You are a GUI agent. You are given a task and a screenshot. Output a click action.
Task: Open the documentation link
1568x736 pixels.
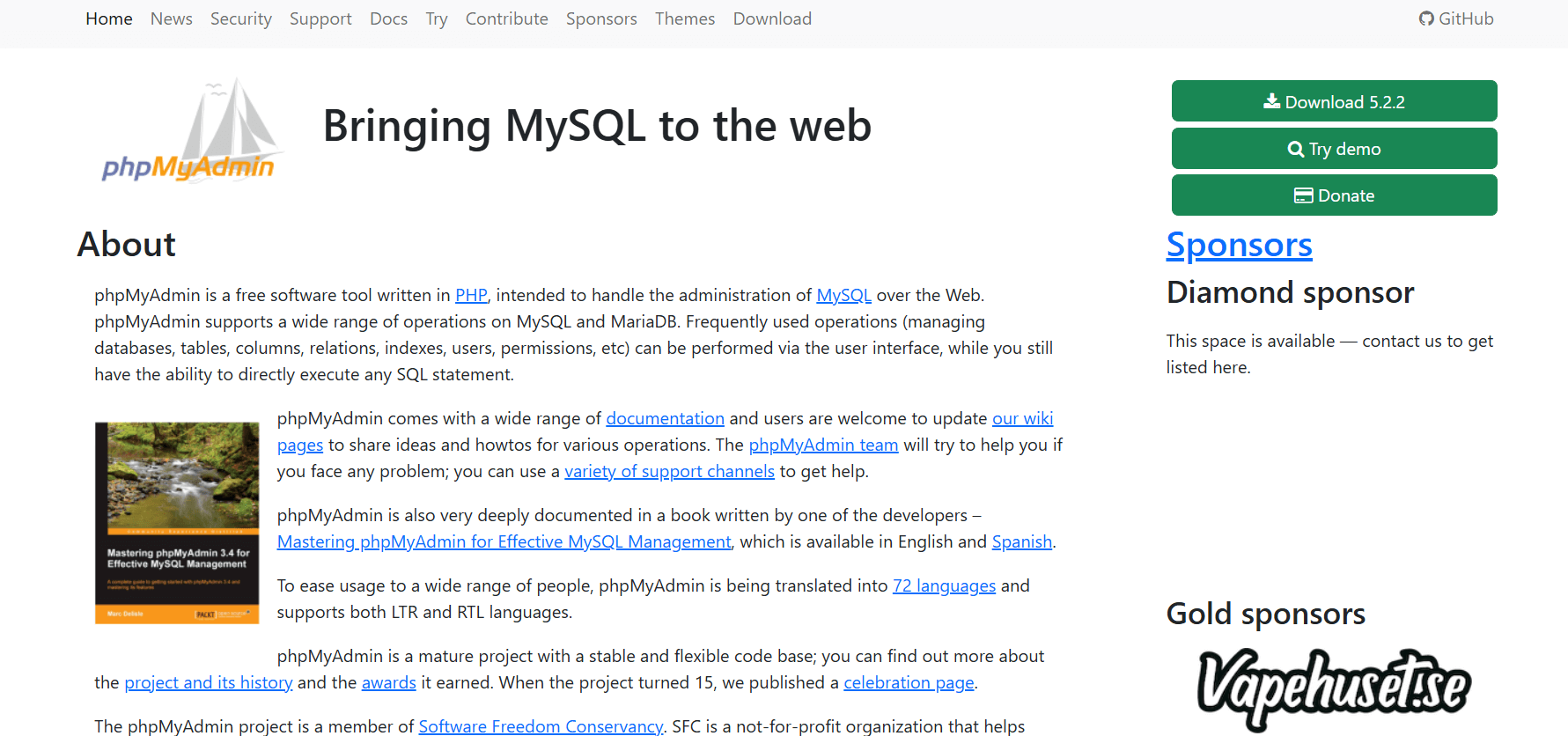click(665, 418)
